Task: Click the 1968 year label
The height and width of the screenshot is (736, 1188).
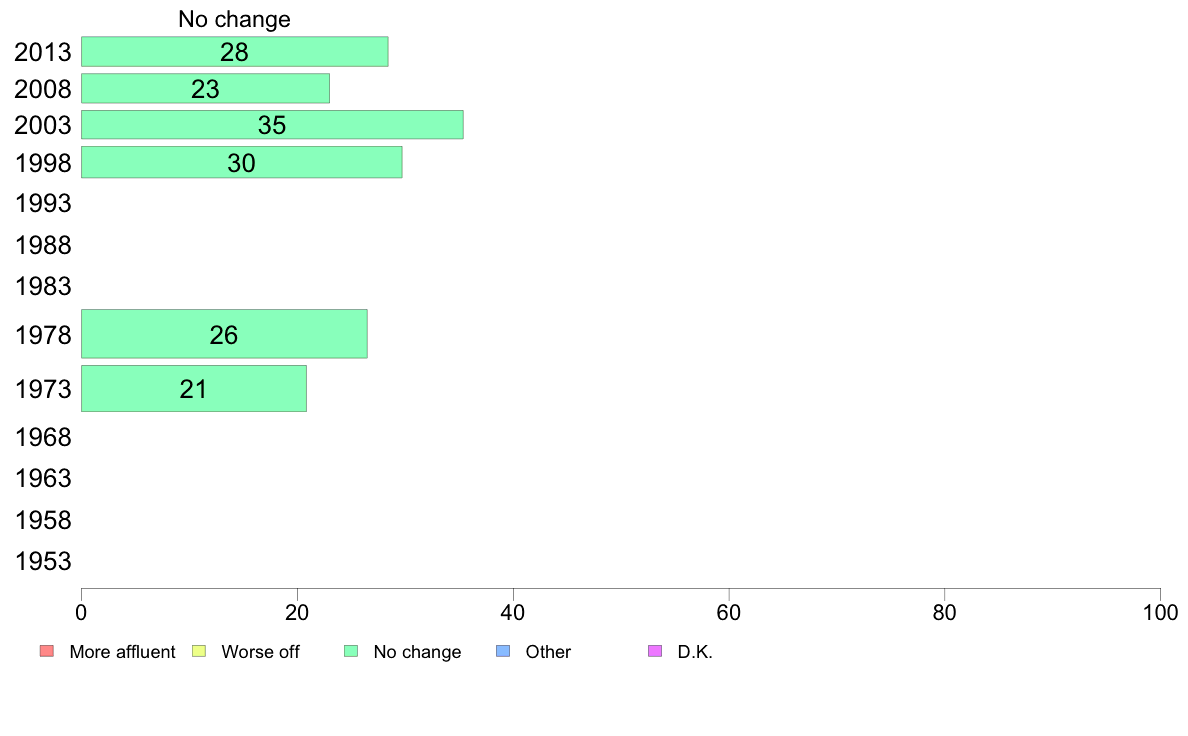Action: coord(43,437)
